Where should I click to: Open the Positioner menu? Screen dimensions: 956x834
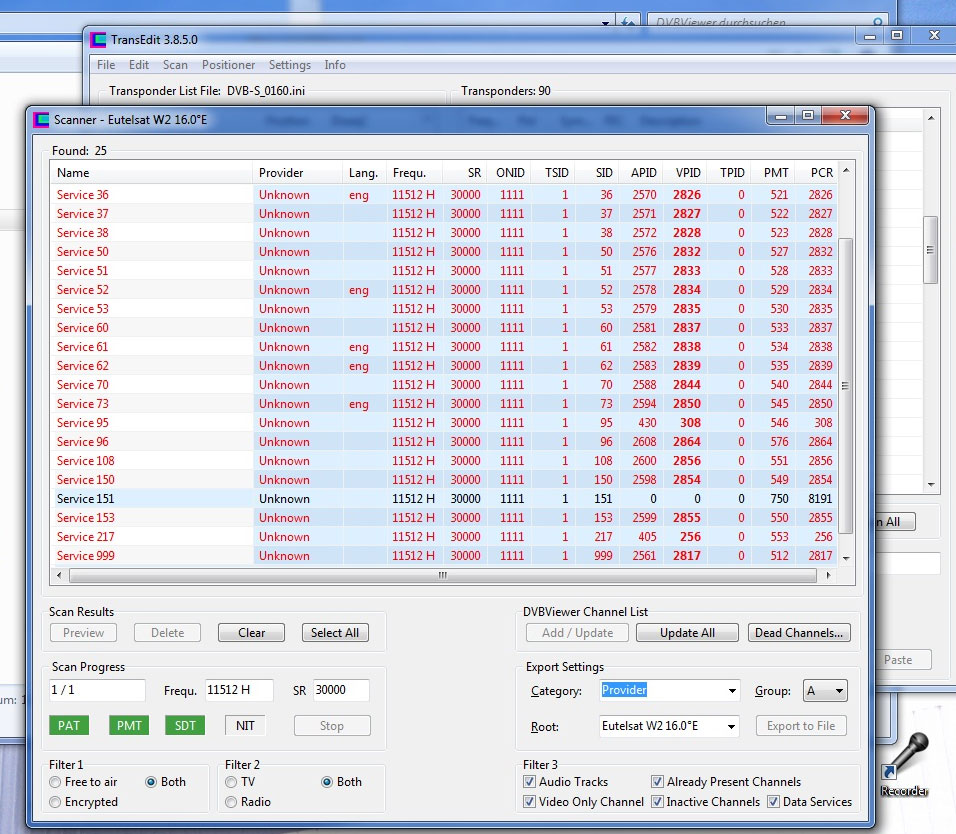[x=229, y=65]
